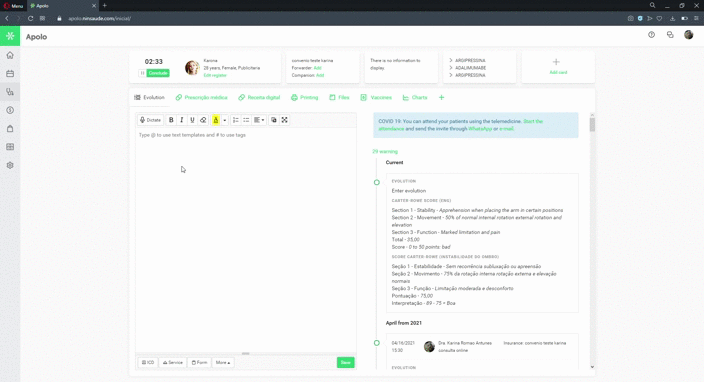704x382 pixels.
Task: Apply italic formatting in the editor toolbar
Action: tap(182, 120)
